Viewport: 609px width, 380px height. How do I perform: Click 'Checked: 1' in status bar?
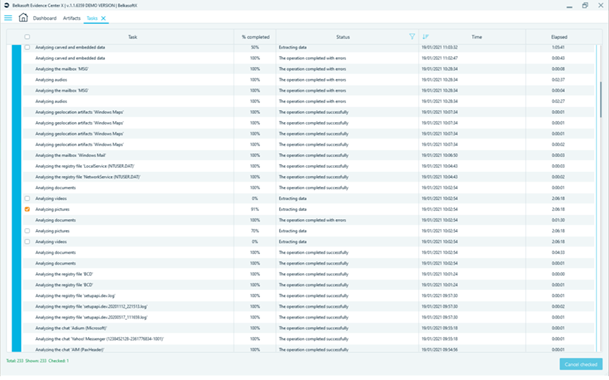coord(59,361)
